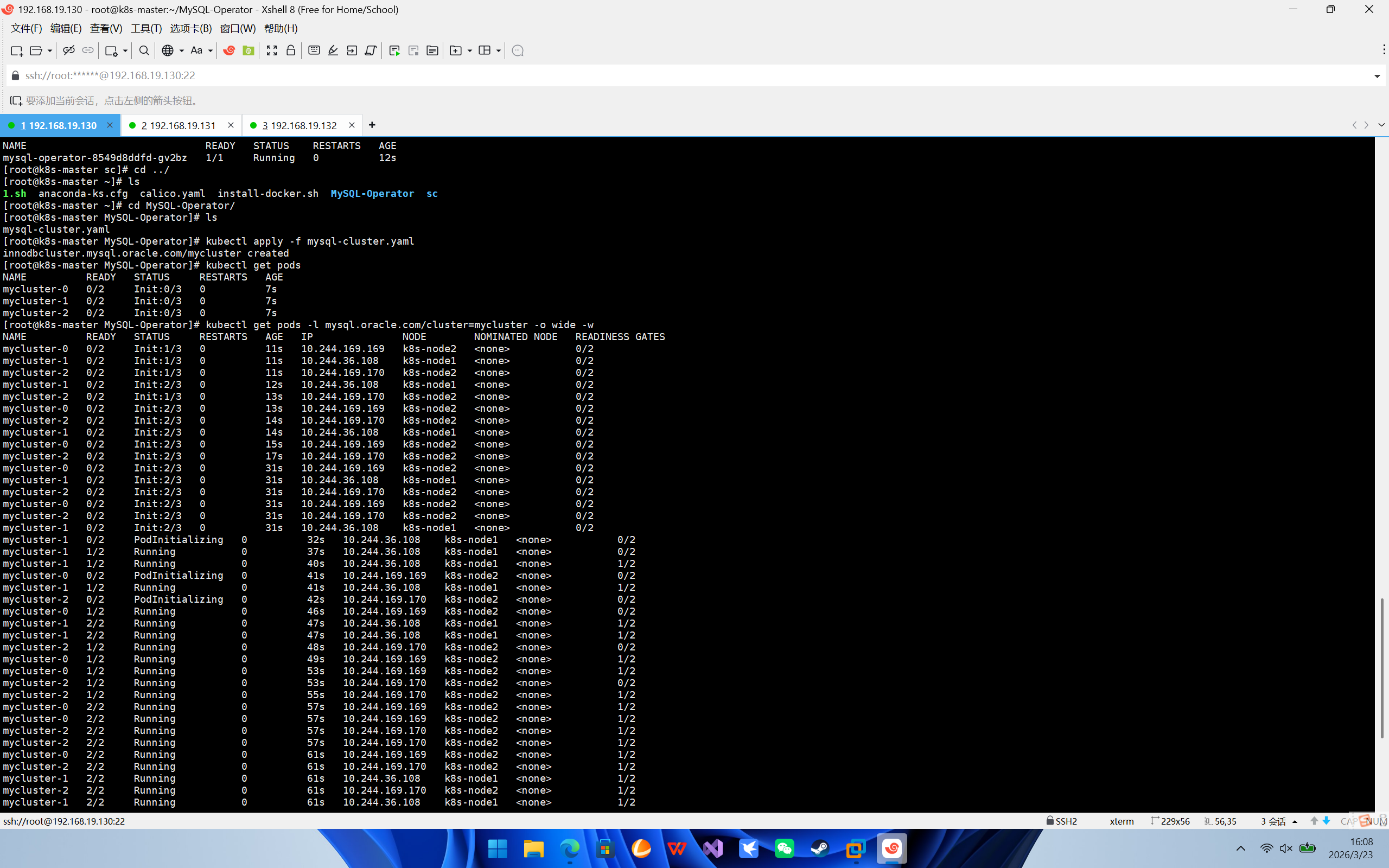The height and width of the screenshot is (868, 1389).
Task: Click the new tab group plus icon
Action: point(456,50)
